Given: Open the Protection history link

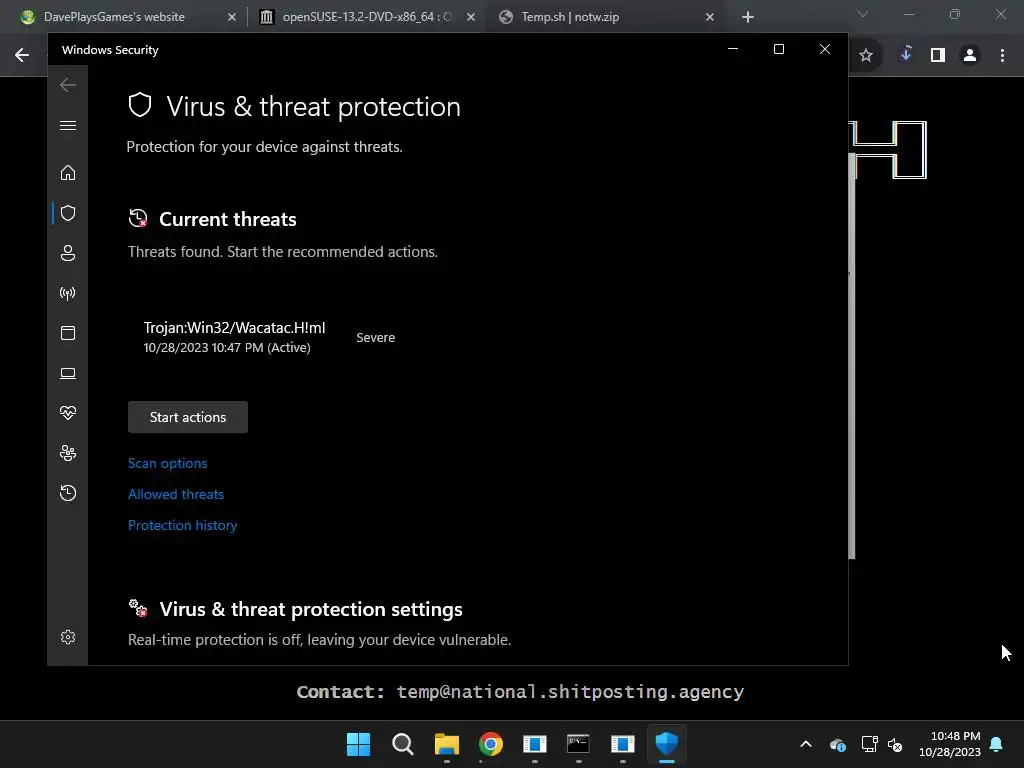Looking at the screenshot, I should click(183, 525).
